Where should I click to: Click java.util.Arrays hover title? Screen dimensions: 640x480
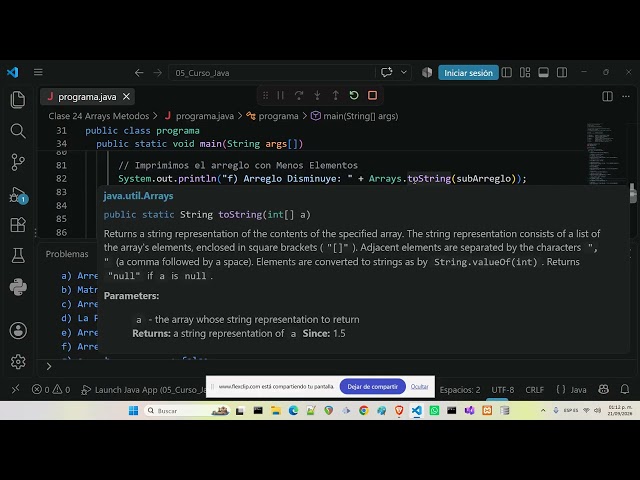click(x=138, y=196)
